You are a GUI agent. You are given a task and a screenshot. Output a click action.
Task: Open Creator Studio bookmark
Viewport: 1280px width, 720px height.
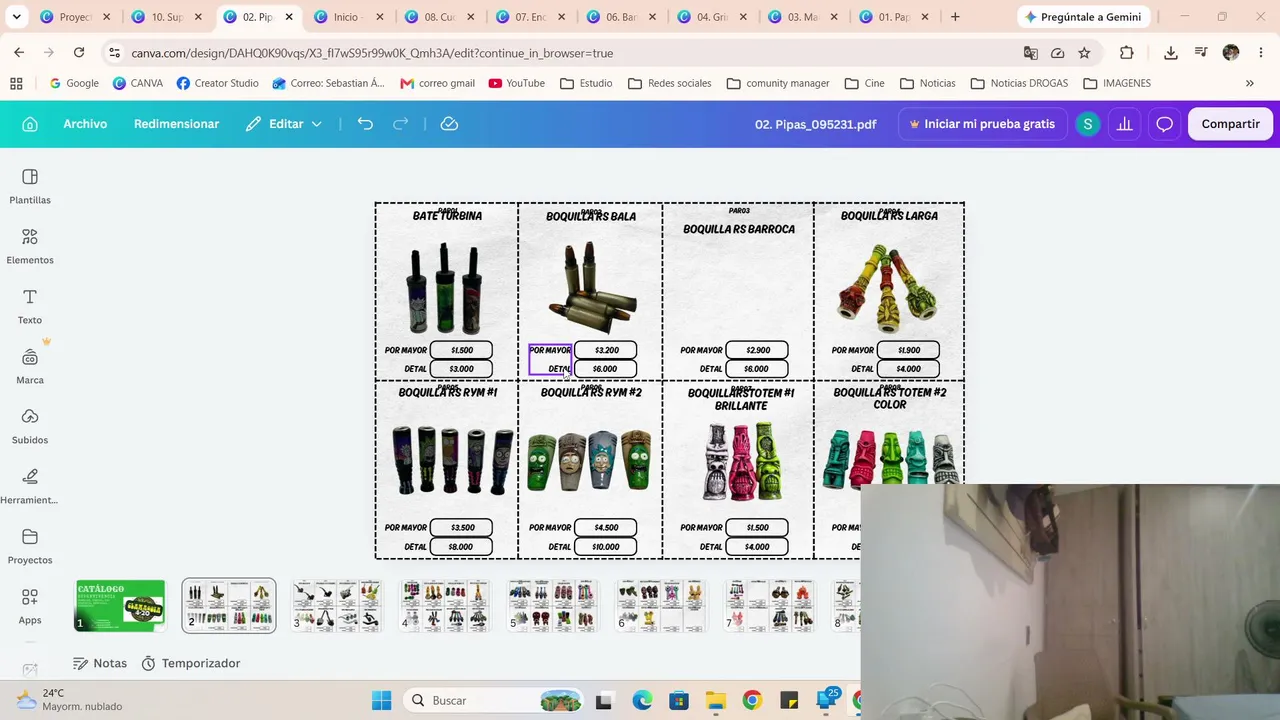218,83
